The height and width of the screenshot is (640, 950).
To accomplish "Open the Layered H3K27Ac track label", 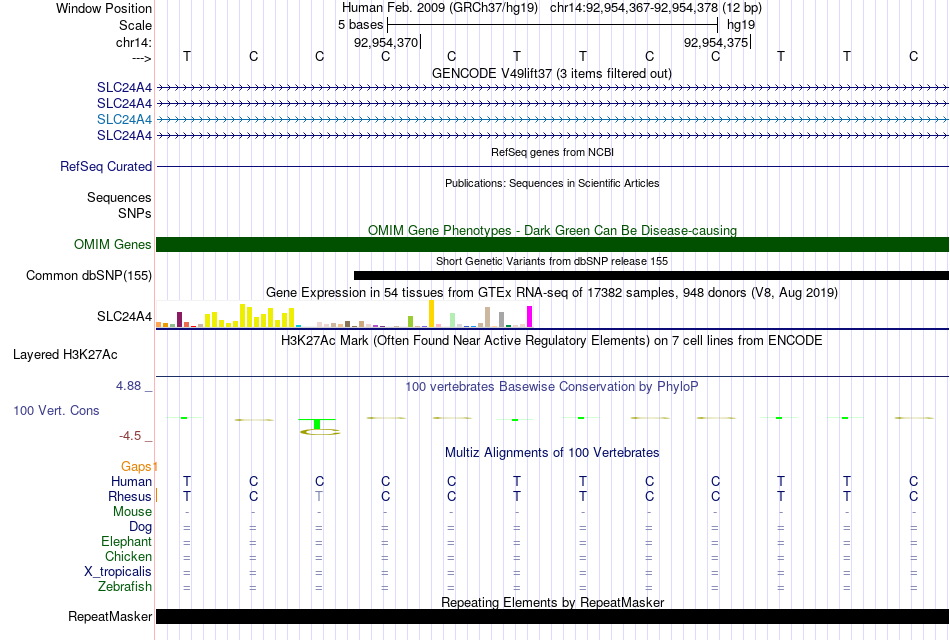I will pos(65,355).
